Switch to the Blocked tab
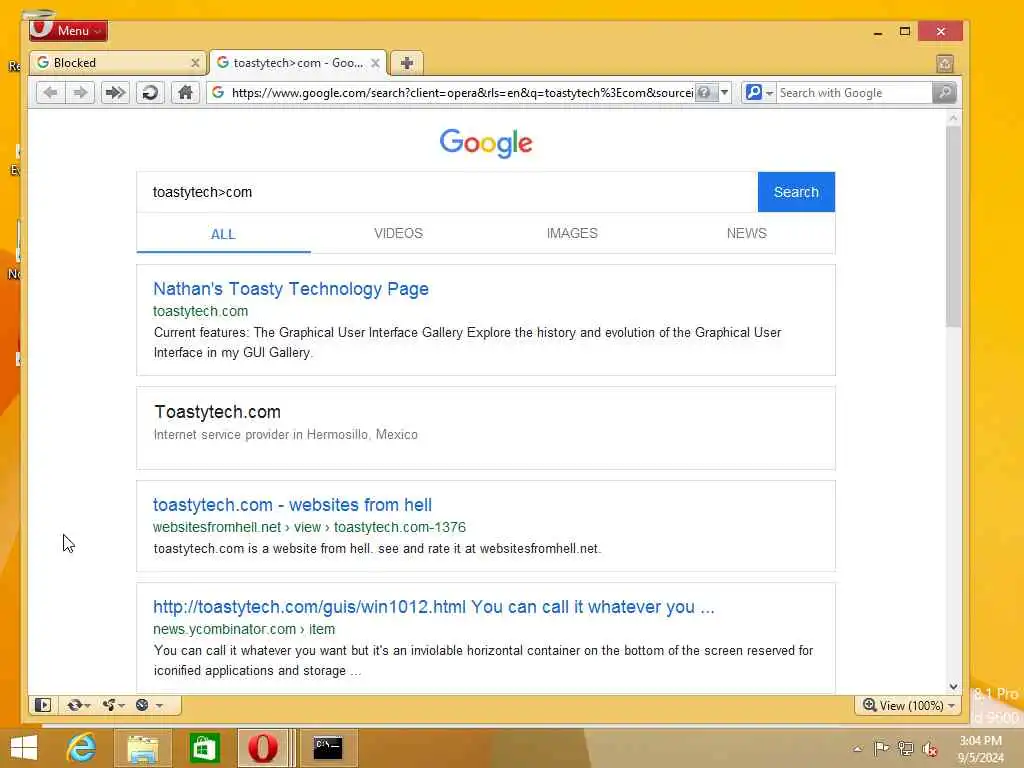The width and height of the screenshot is (1024, 768). point(118,63)
